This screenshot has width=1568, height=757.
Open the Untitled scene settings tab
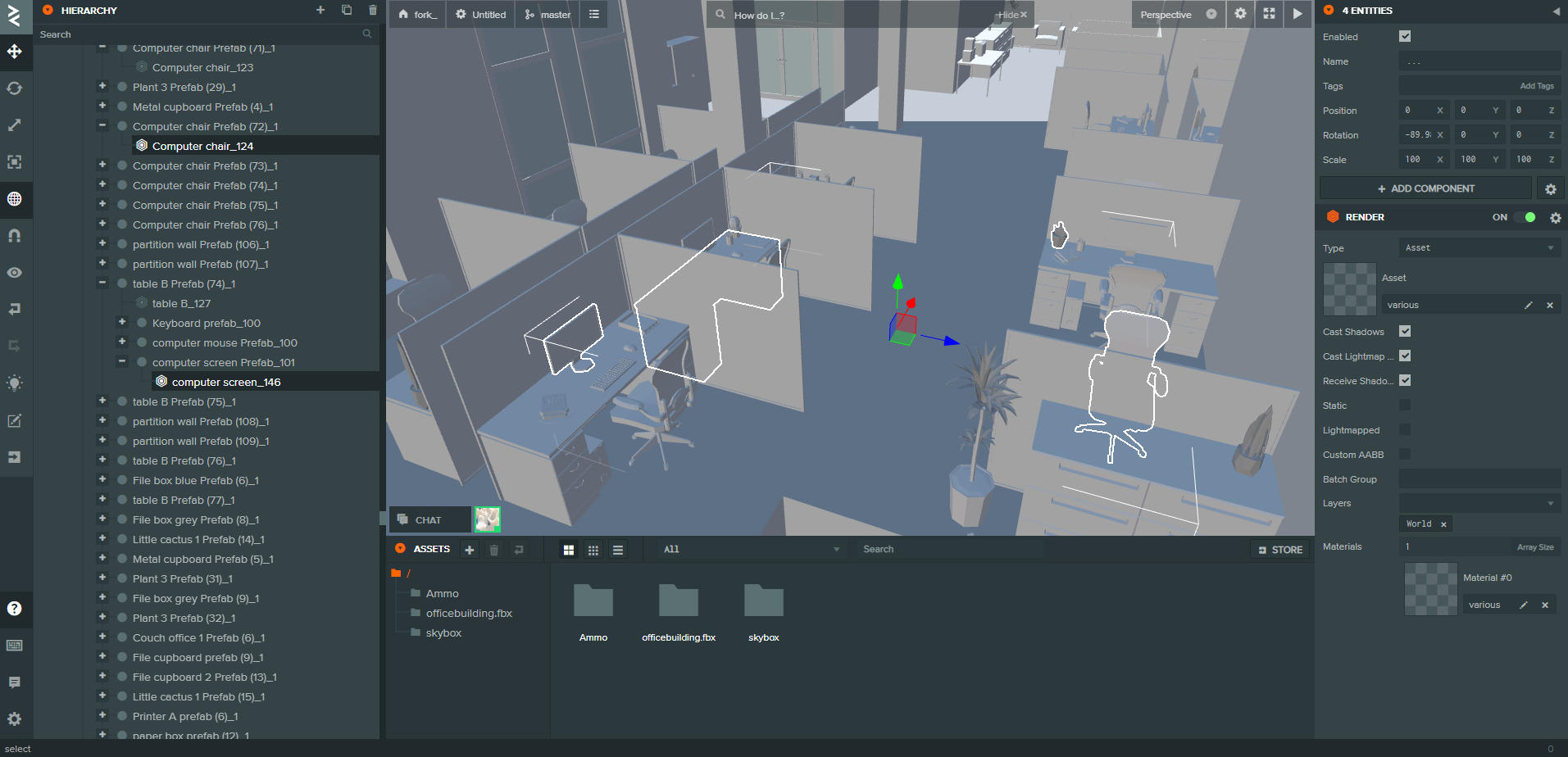tap(481, 15)
